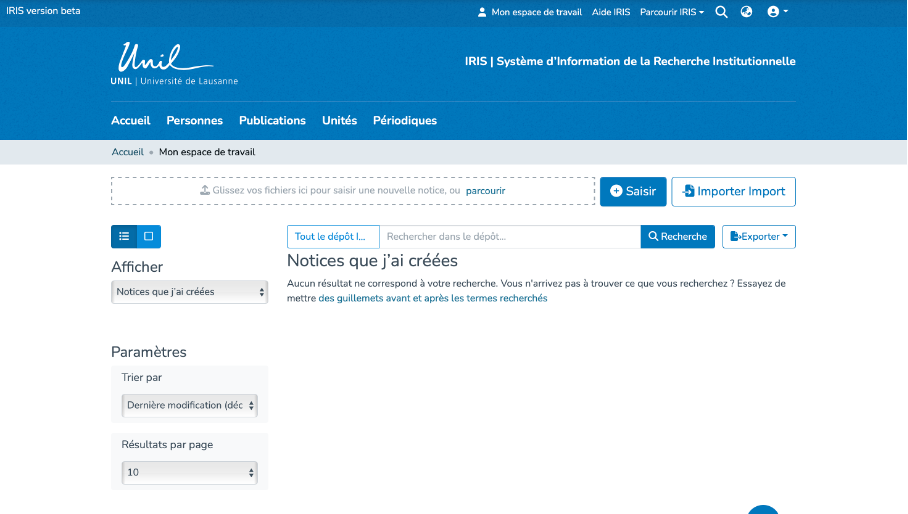Expand the Exporter dropdown
The width and height of the screenshot is (908, 514).
coord(758,237)
